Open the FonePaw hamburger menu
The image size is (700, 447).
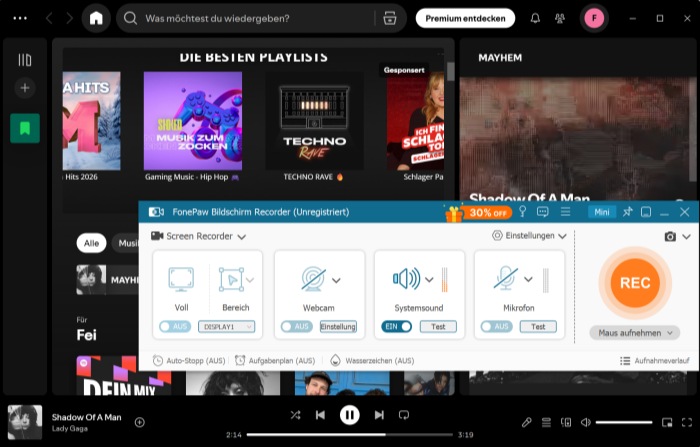coord(565,212)
